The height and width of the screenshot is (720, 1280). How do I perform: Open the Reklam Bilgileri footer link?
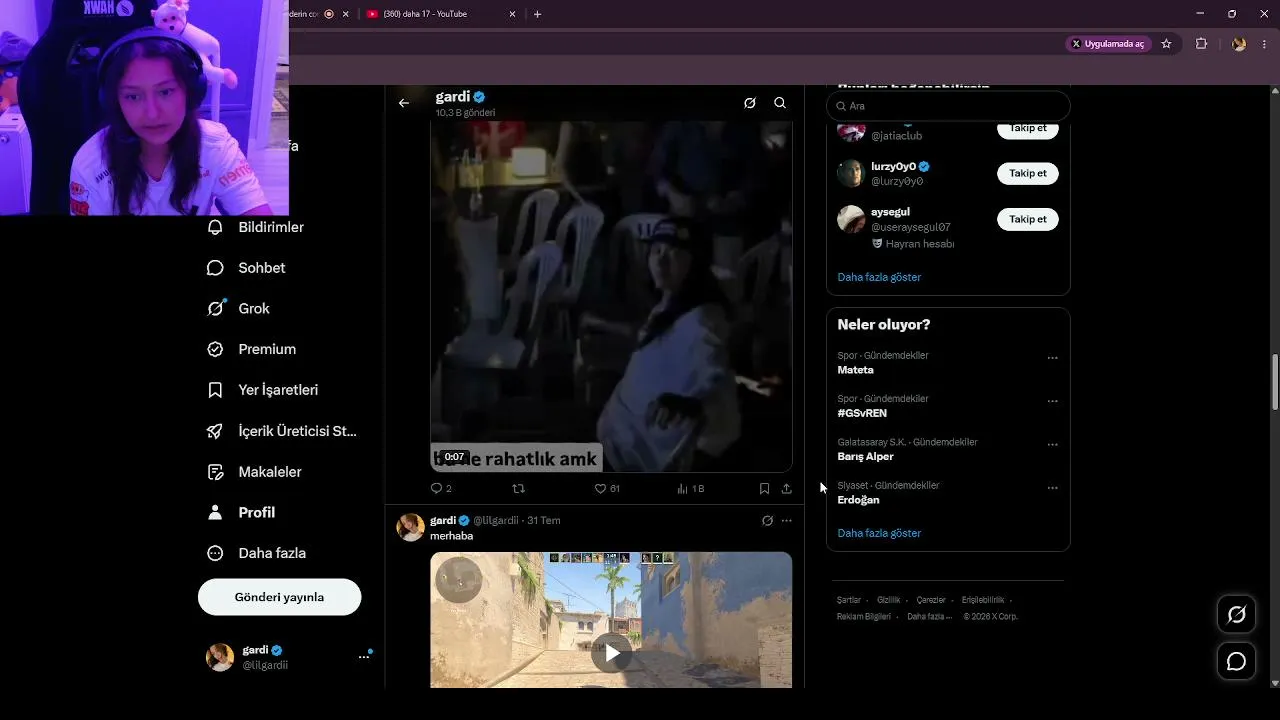864,617
